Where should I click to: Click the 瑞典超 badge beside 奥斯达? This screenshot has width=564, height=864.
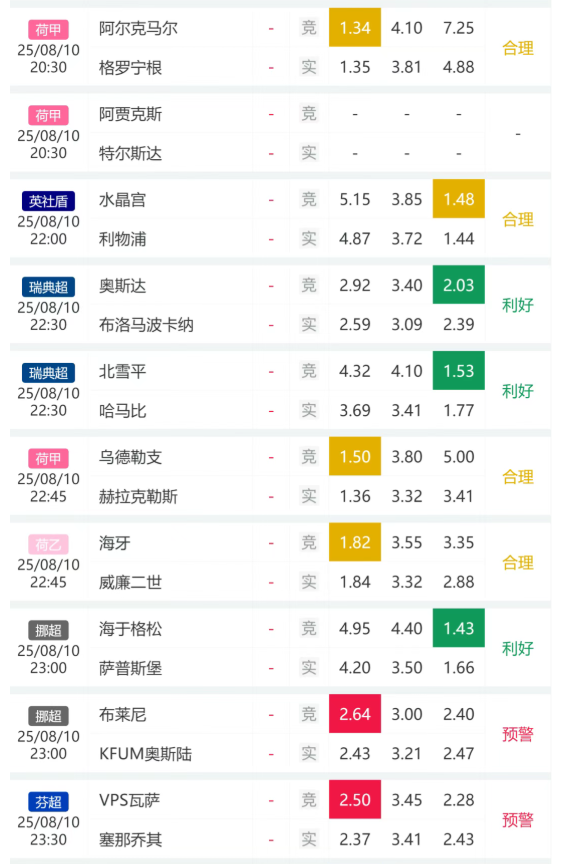[48, 287]
